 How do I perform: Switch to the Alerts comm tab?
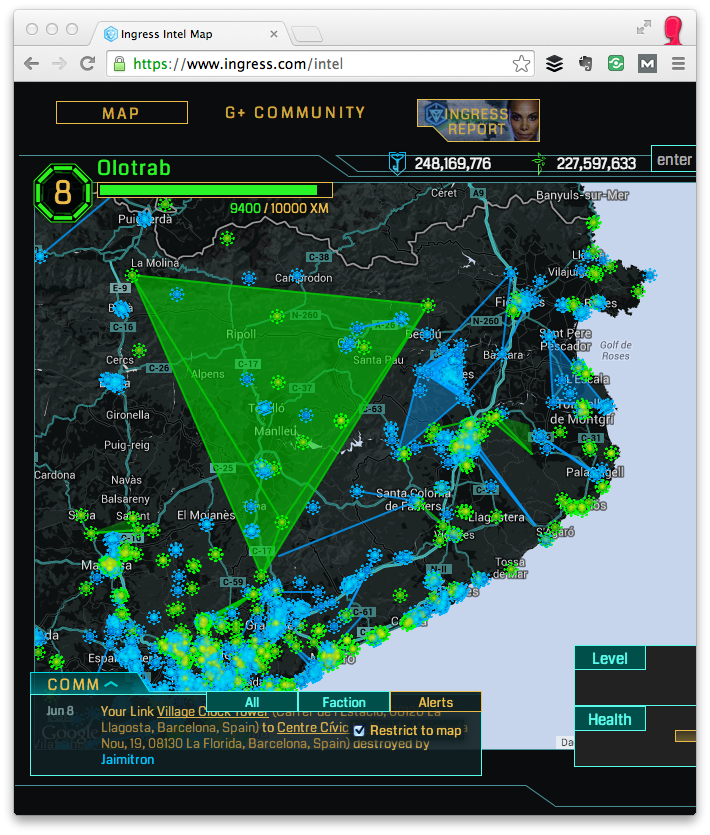tap(436, 702)
